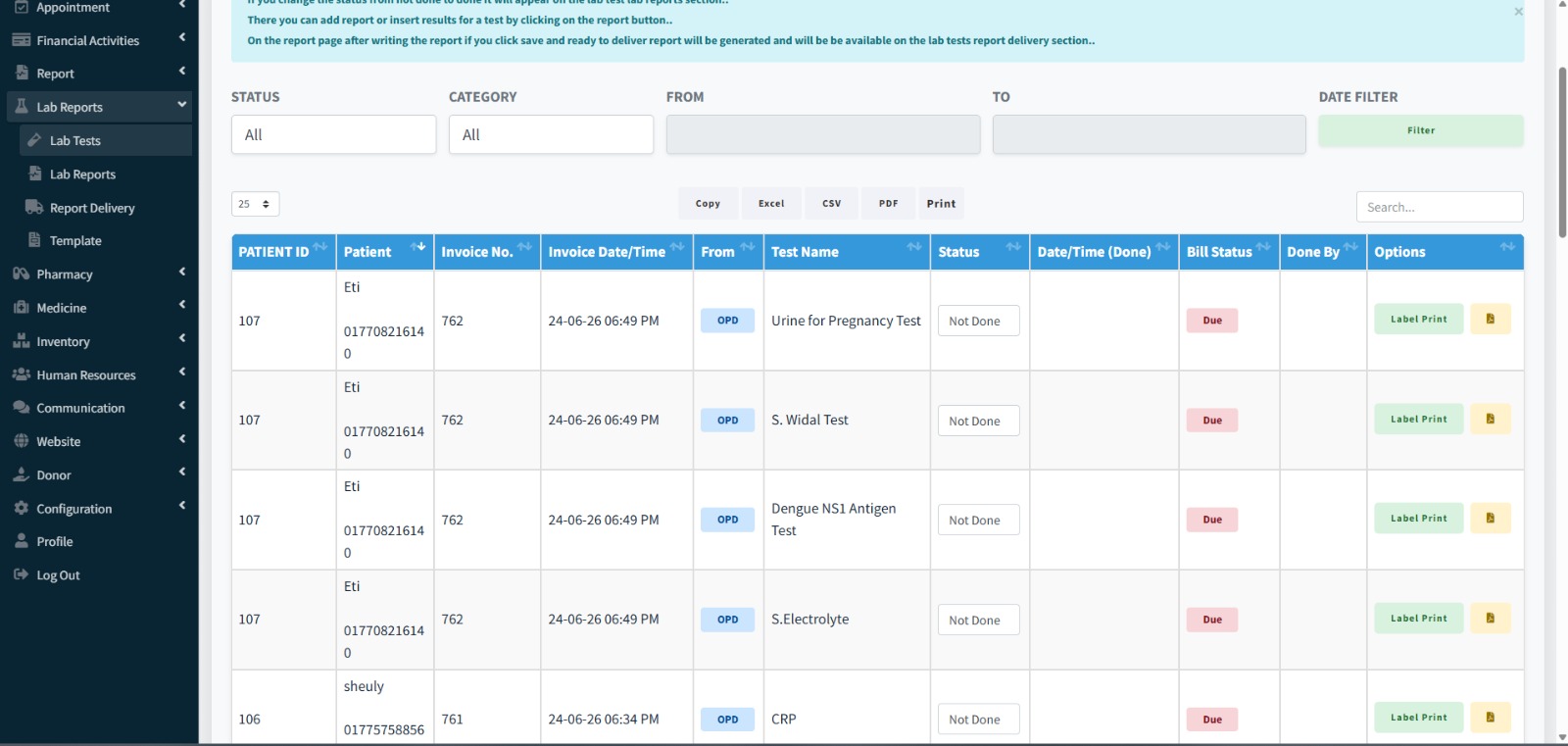
Task: Export the table using the Excel button
Action: 771,204
